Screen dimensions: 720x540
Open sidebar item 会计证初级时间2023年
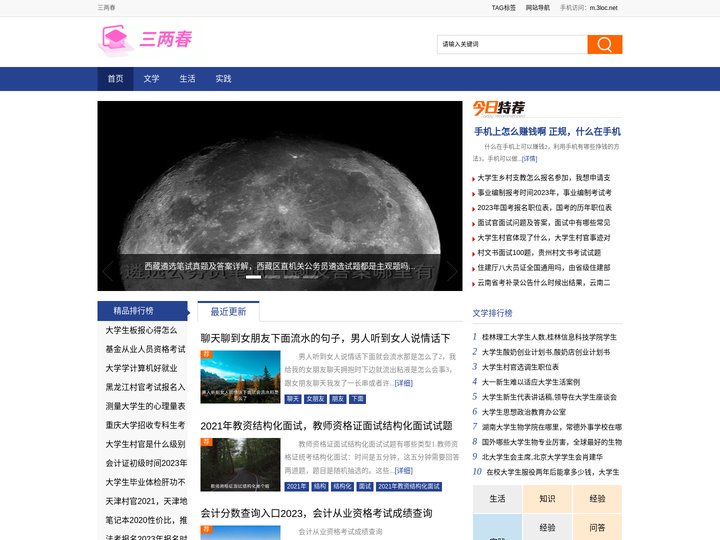click(x=146, y=463)
